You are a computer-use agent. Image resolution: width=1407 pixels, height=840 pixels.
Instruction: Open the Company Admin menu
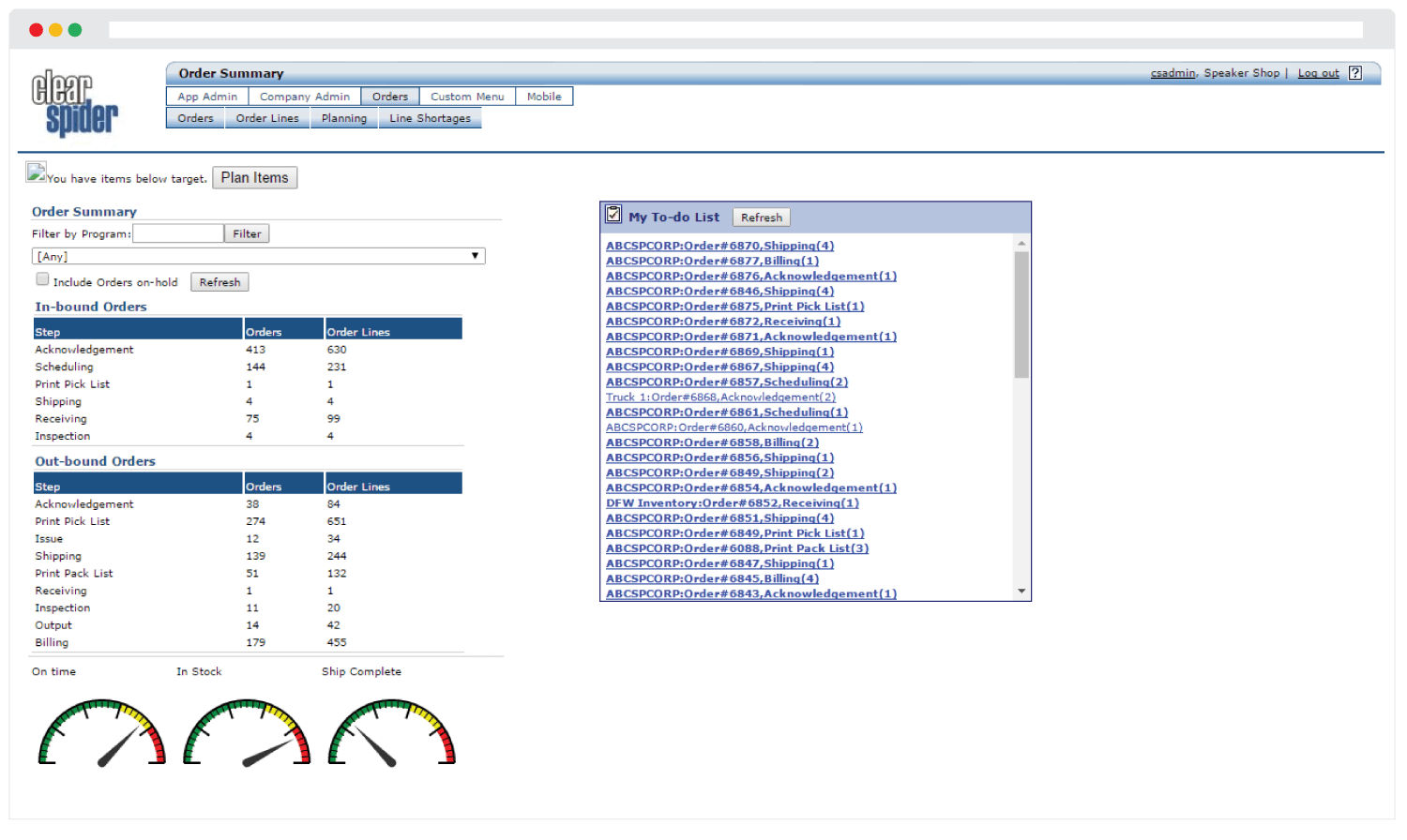tap(304, 97)
